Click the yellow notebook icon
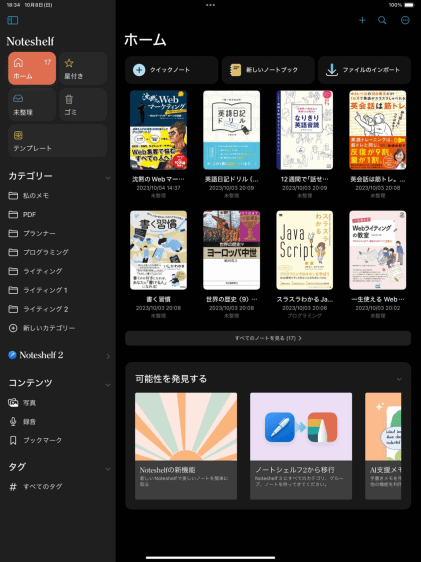This screenshot has width=421, height=562. coord(235,70)
